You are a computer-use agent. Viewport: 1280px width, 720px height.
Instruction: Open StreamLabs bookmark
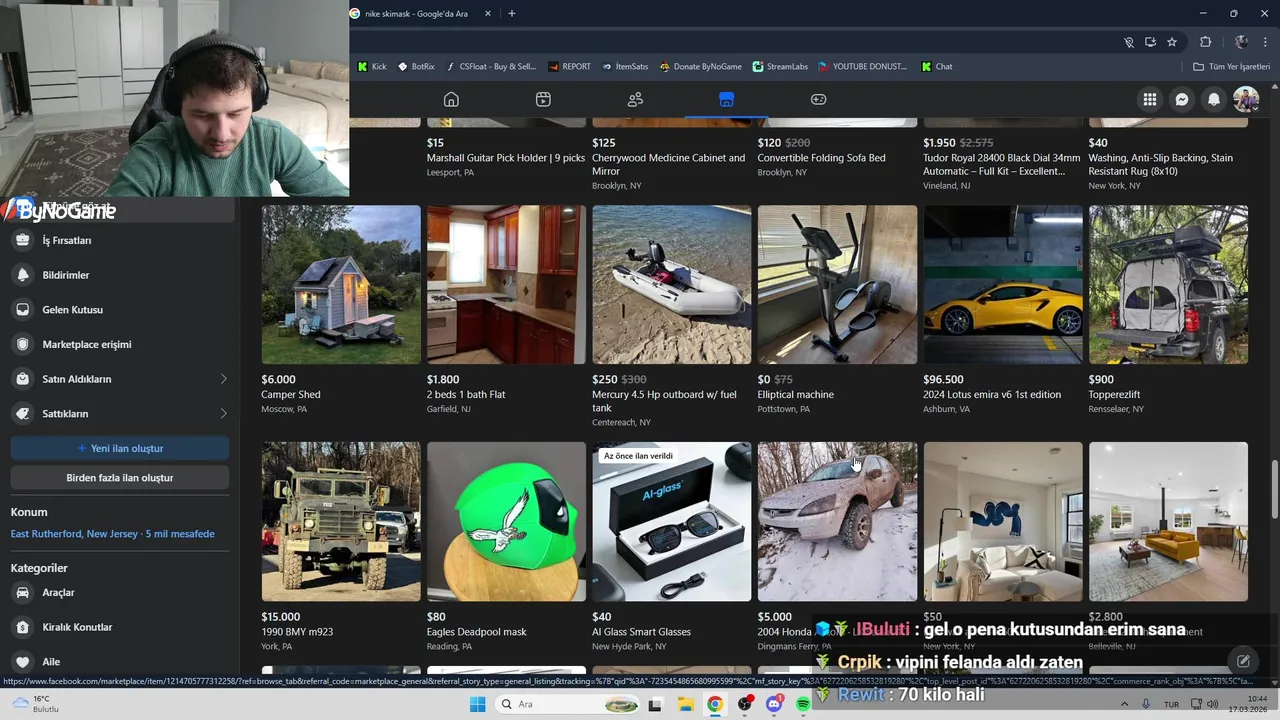(x=780, y=67)
